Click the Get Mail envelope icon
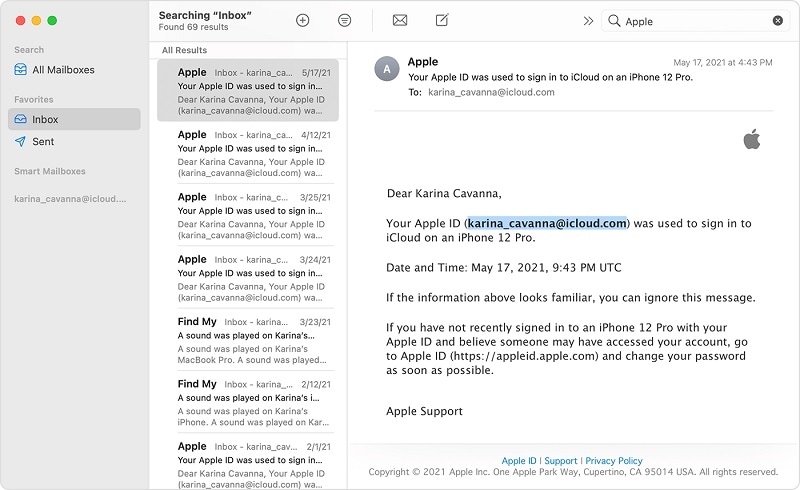Image resolution: width=800 pixels, height=490 pixels. click(400, 20)
